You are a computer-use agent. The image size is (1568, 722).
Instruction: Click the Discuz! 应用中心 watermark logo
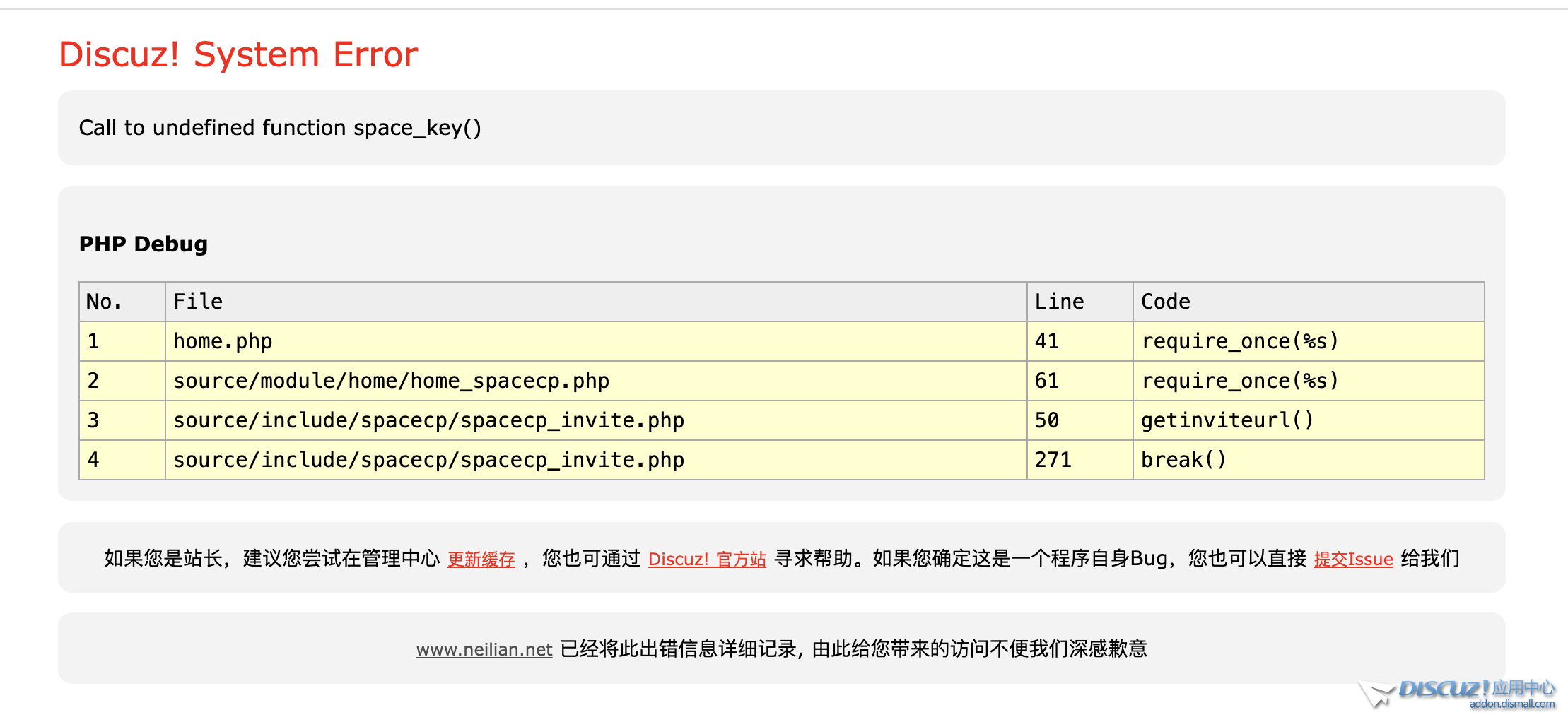coord(1459,693)
